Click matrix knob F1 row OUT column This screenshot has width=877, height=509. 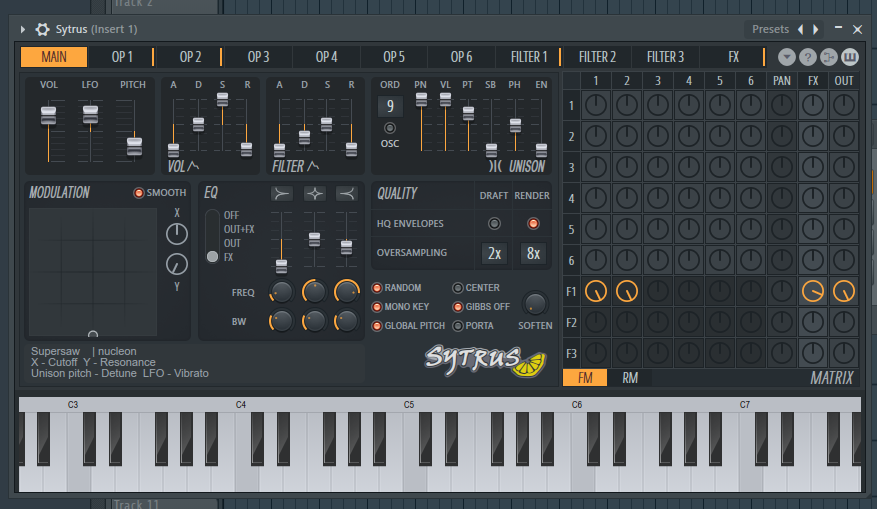843,291
